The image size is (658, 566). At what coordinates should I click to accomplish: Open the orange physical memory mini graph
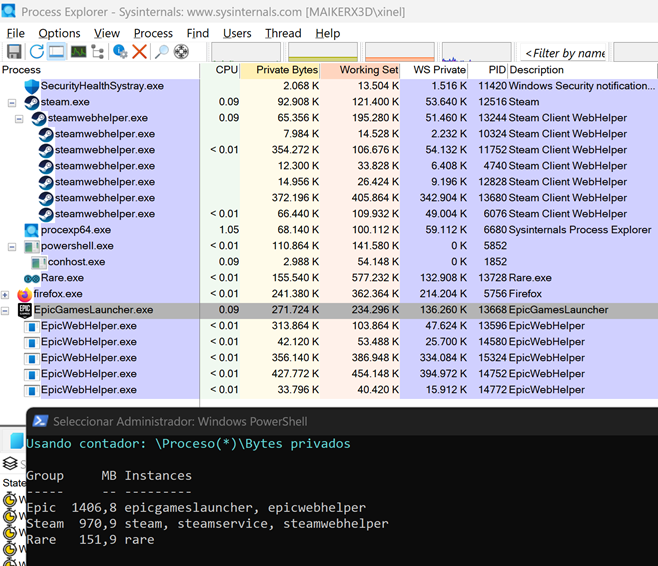pyautogui.click(x=400, y=52)
